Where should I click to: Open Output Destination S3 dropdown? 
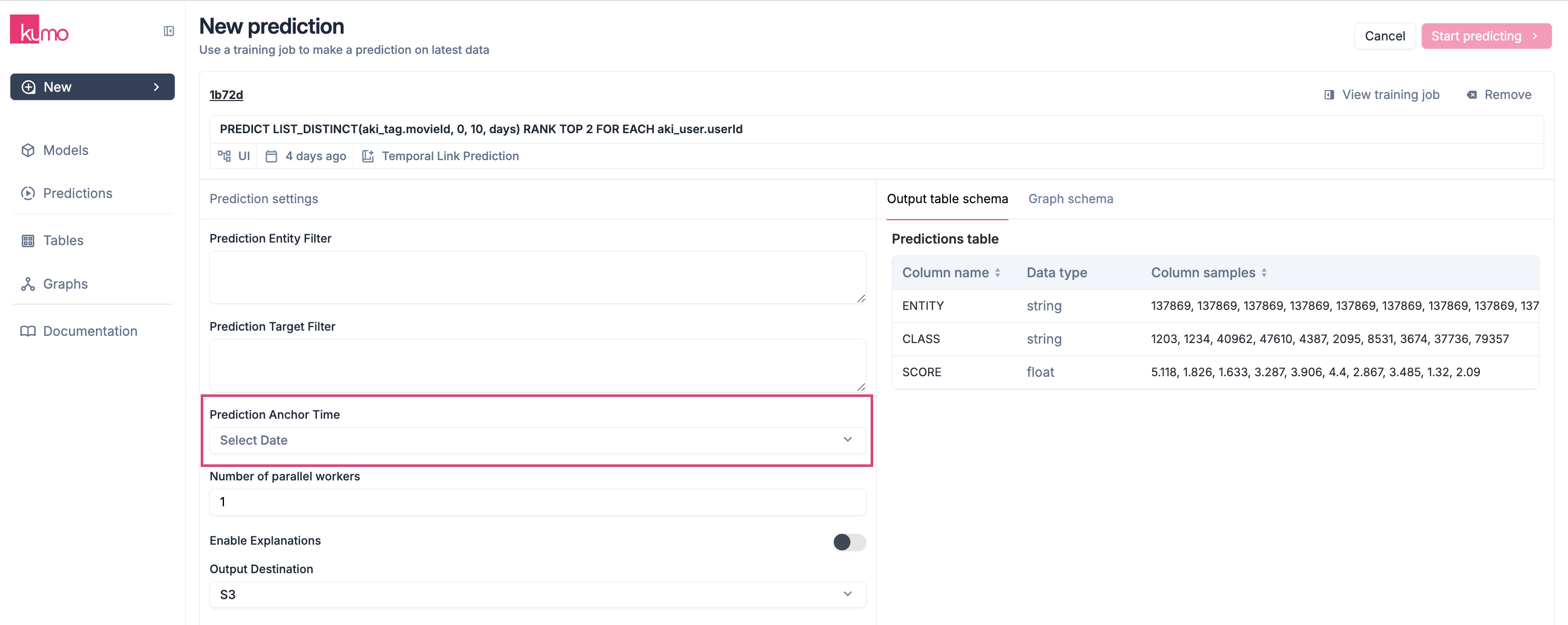537,594
